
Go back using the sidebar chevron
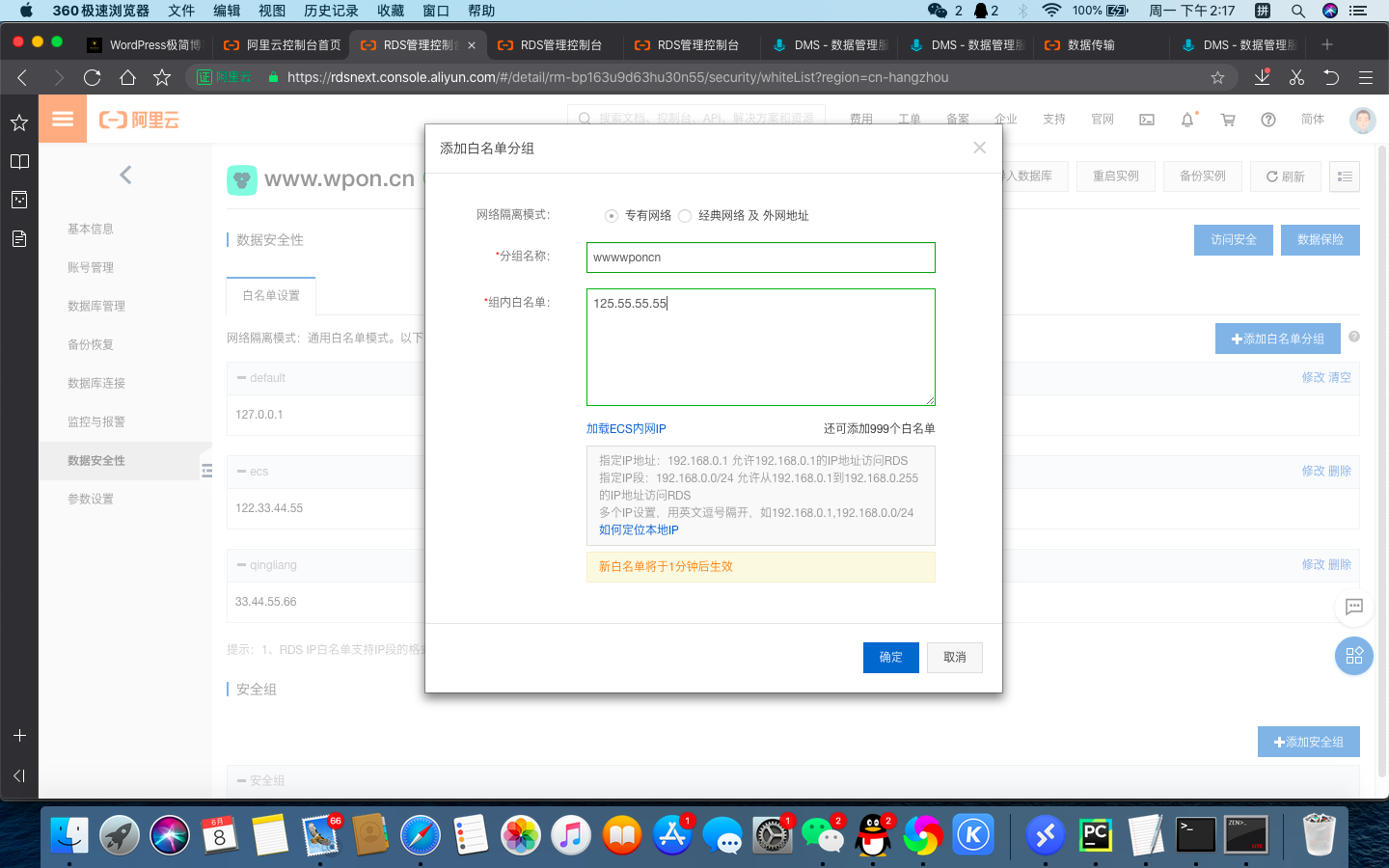pyautogui.click(x=125, y=175)
